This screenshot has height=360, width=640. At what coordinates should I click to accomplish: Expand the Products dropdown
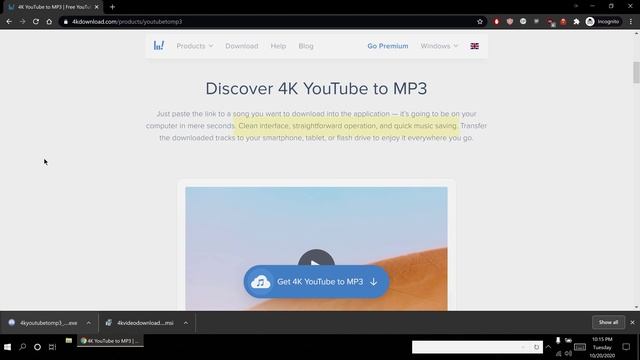coord(195,46)
